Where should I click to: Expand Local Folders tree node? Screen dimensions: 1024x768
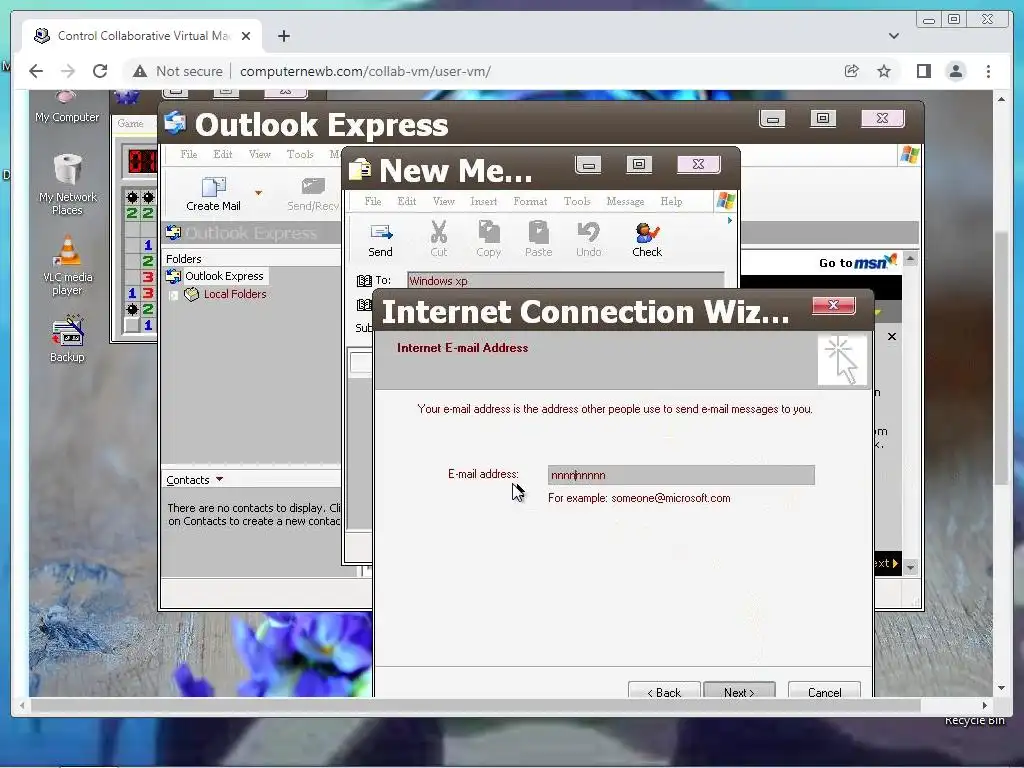[173, 295]
